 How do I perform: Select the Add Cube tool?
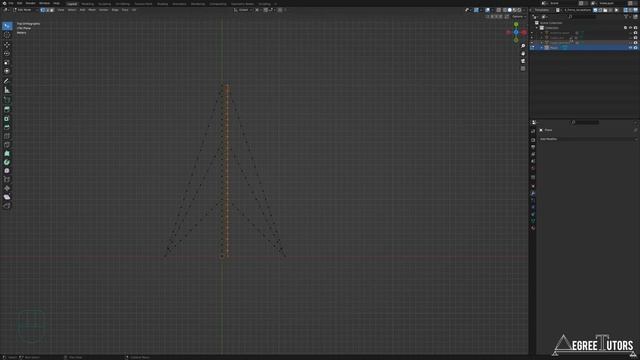point(7,100)
